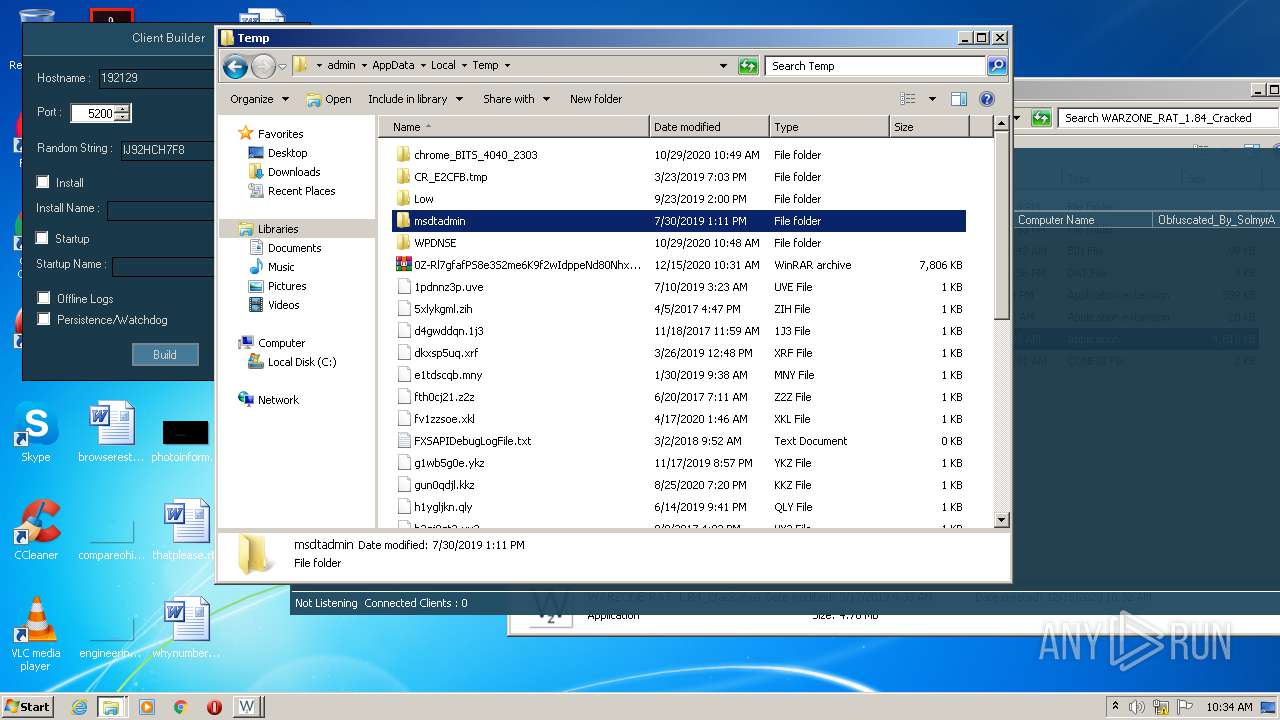The image size is (1280, 720).
Task: Expand the Organize dropdown menu
Action: pos(259,99)
